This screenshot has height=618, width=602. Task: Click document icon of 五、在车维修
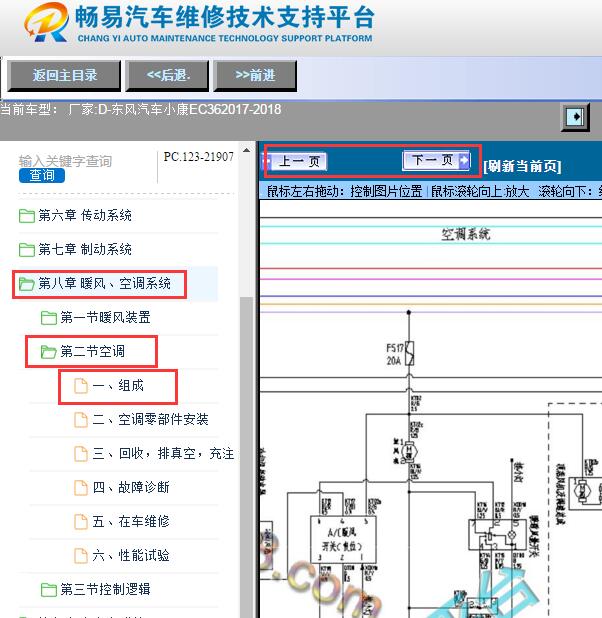pos(81,522)
